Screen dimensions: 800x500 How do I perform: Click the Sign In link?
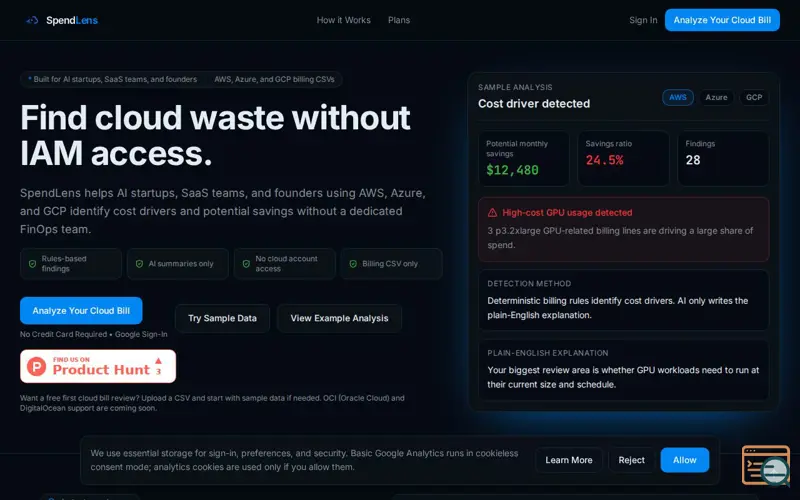(x=643, y=20)
